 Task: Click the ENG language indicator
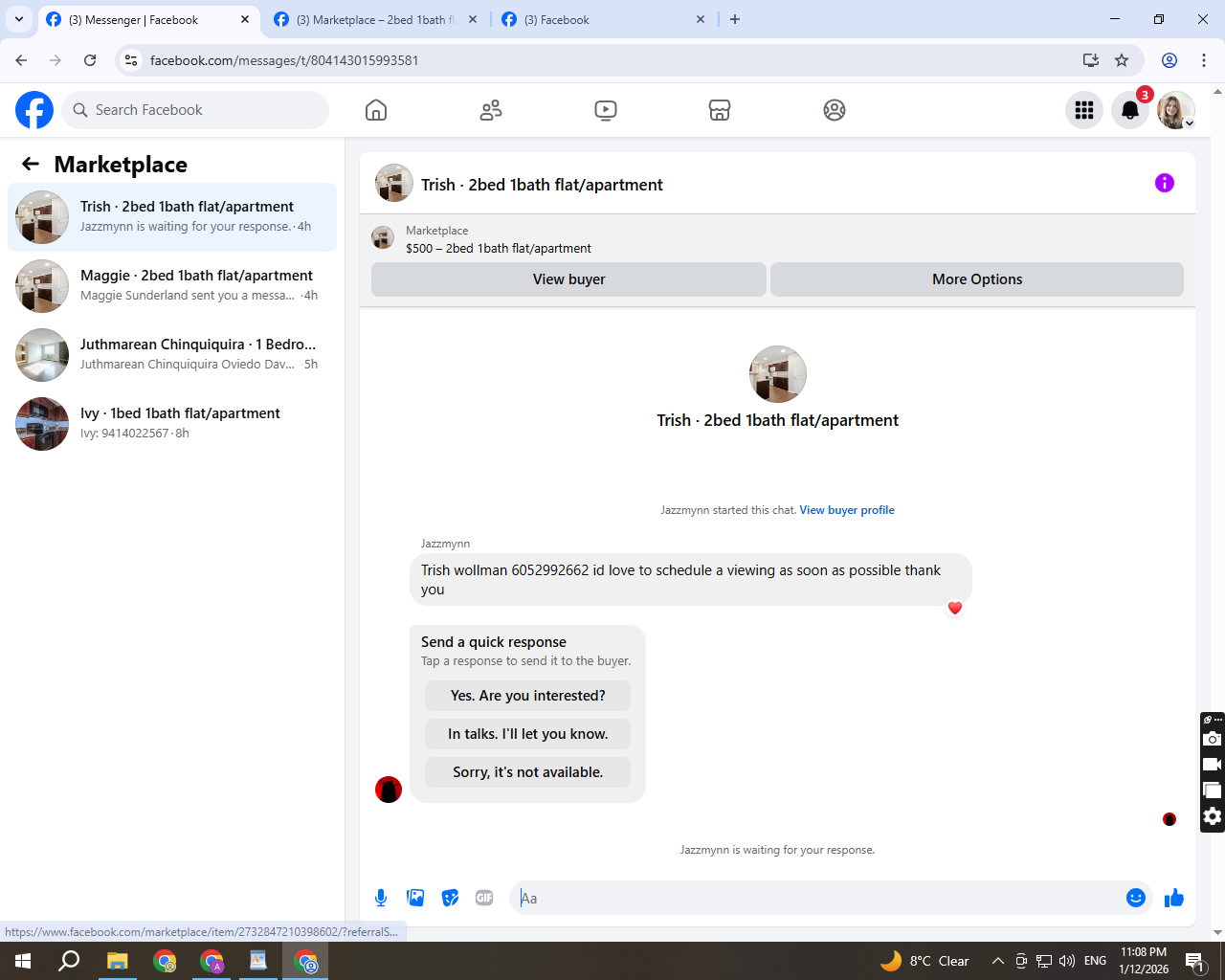point(1096,961)
